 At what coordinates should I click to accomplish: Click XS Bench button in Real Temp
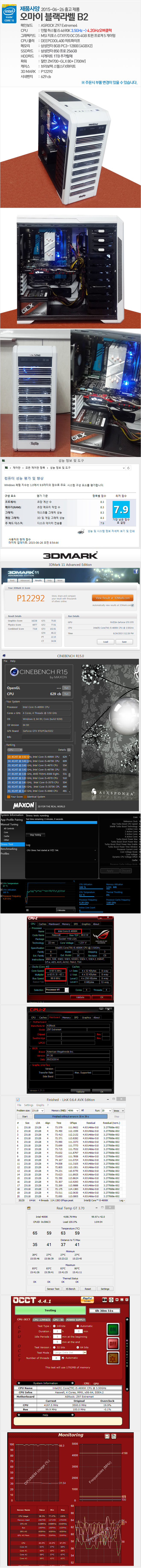[71, 1289]
